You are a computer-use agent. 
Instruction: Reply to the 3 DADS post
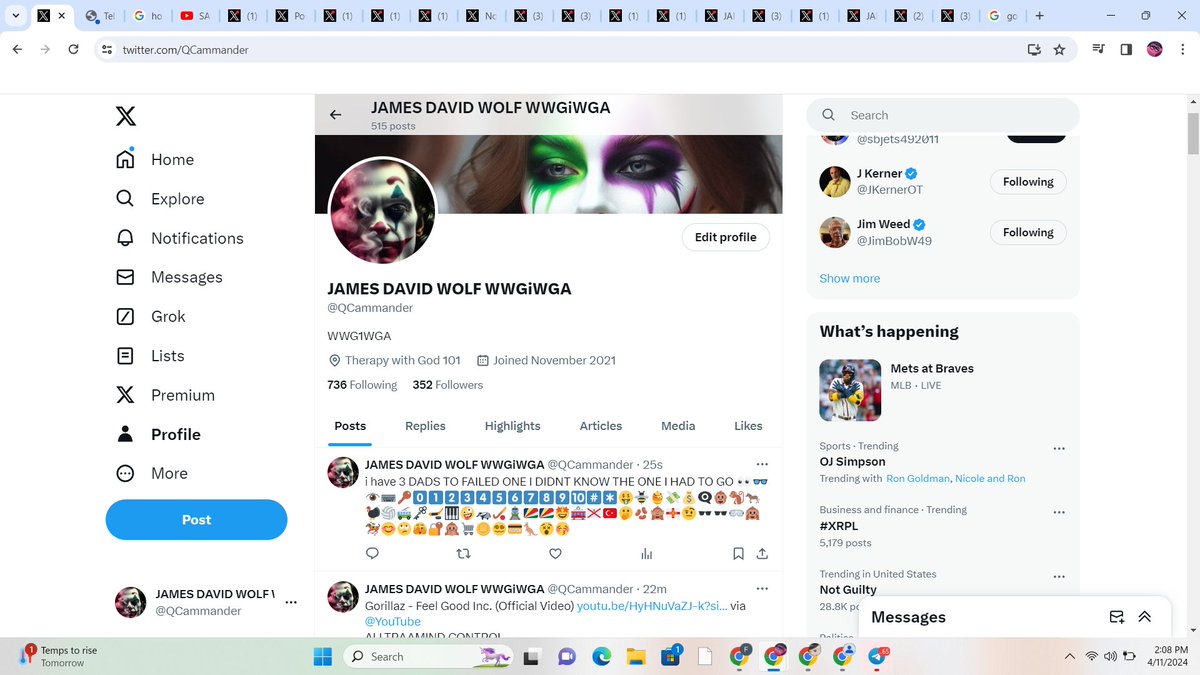pos(372,553)
